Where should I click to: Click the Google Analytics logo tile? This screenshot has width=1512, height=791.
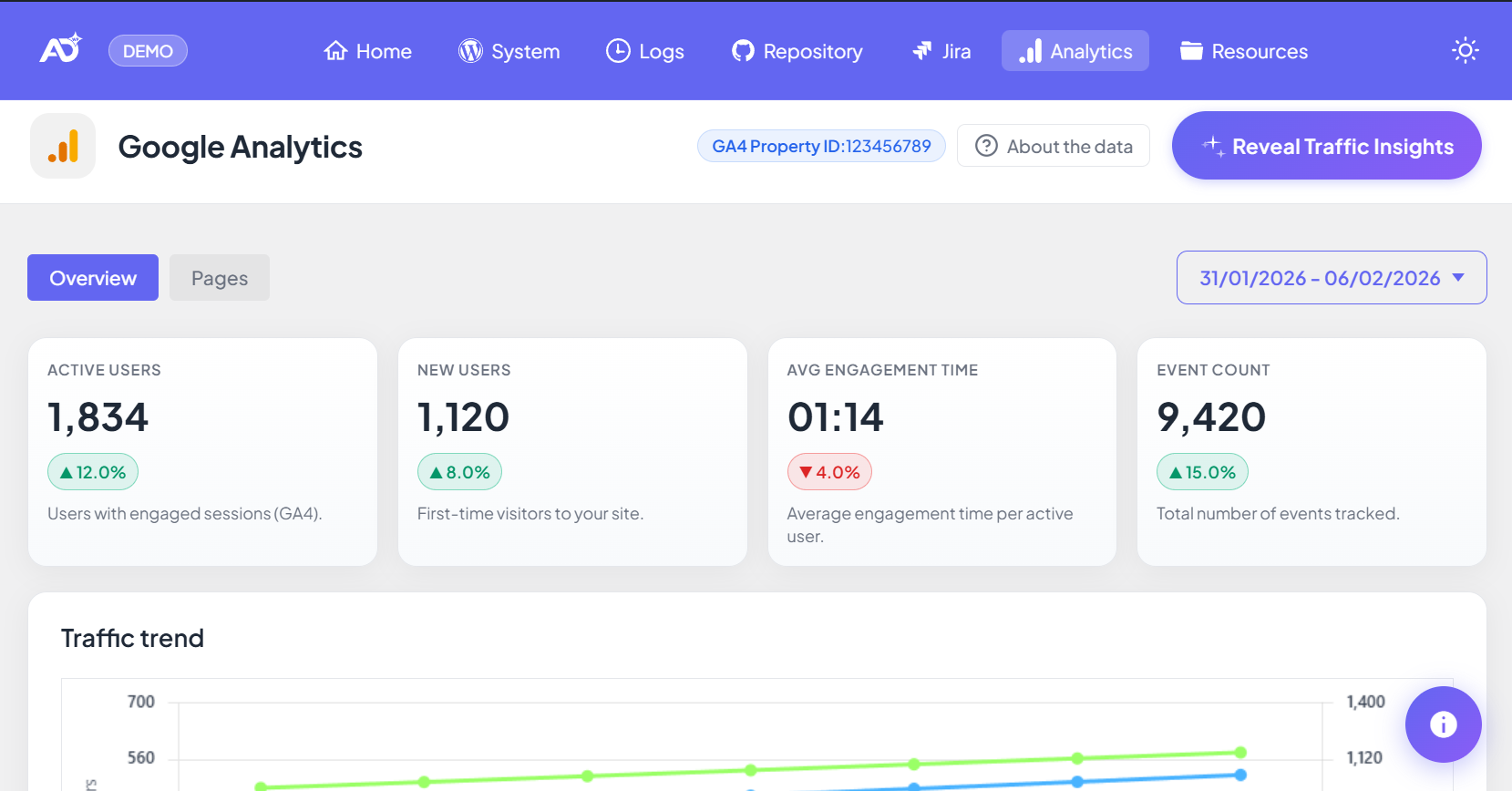pyautogui.click(x=63, y=146)
